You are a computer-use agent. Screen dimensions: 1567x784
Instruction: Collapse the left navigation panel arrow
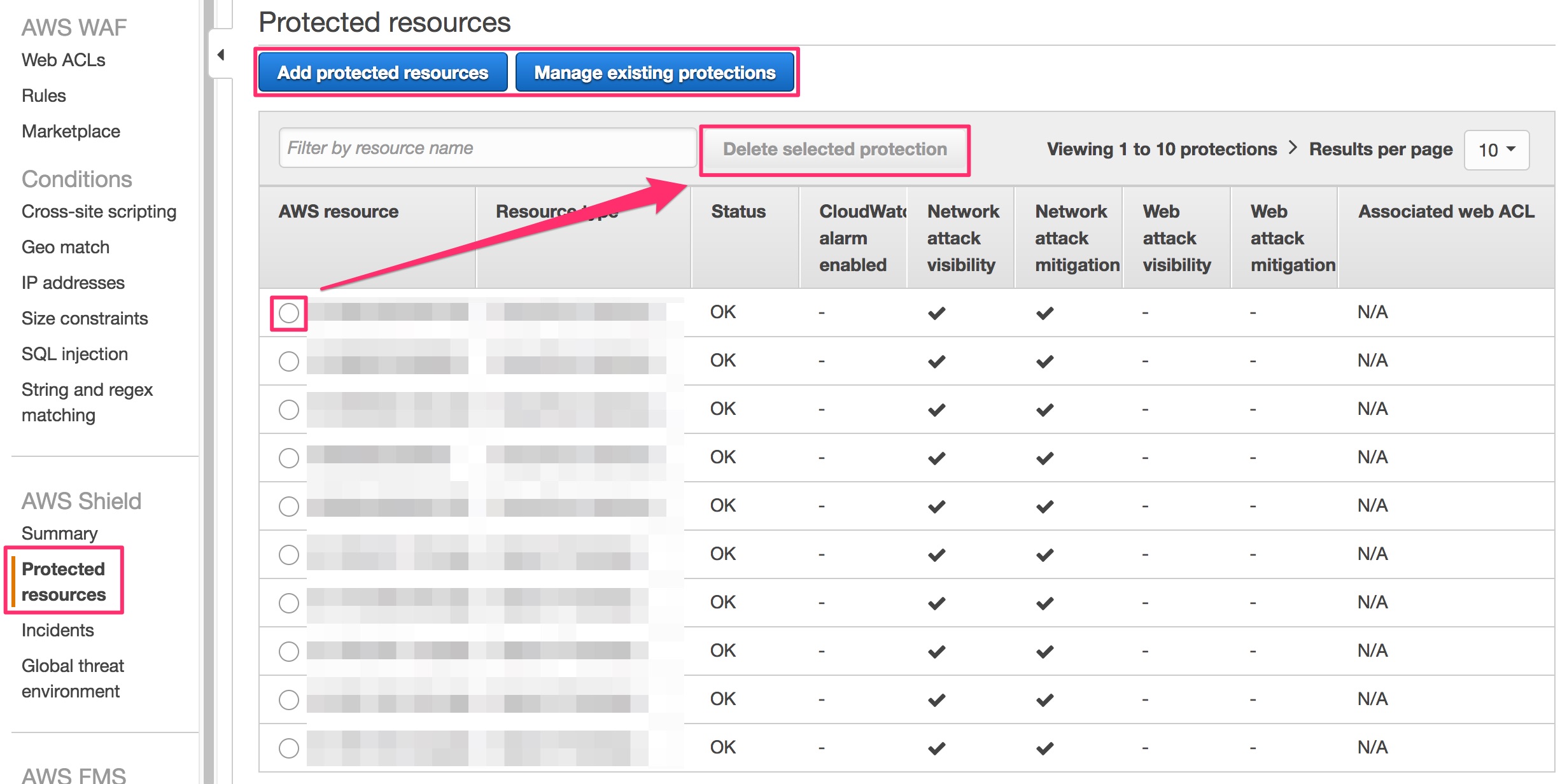coord(221,55)
